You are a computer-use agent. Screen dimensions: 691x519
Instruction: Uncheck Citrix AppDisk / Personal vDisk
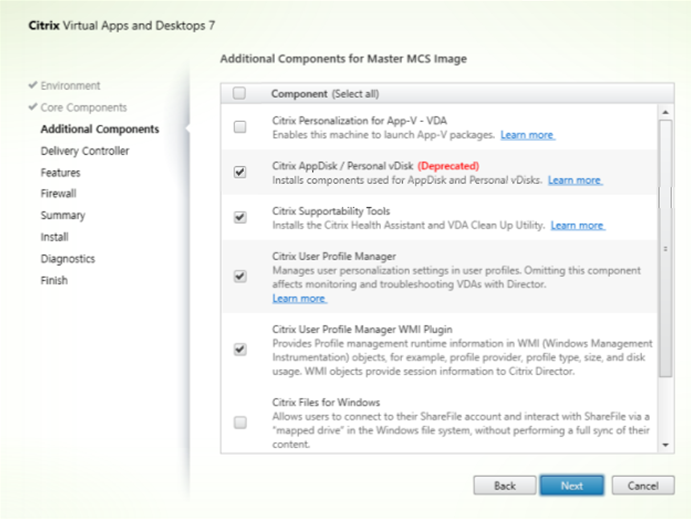point(240,172)
